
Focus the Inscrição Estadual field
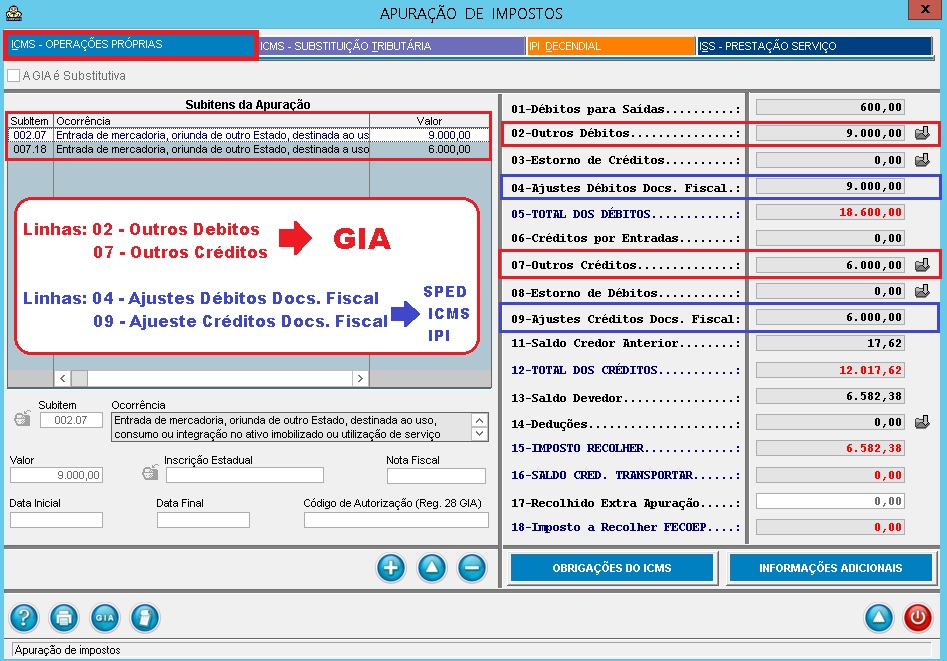[x=245, y=476]
